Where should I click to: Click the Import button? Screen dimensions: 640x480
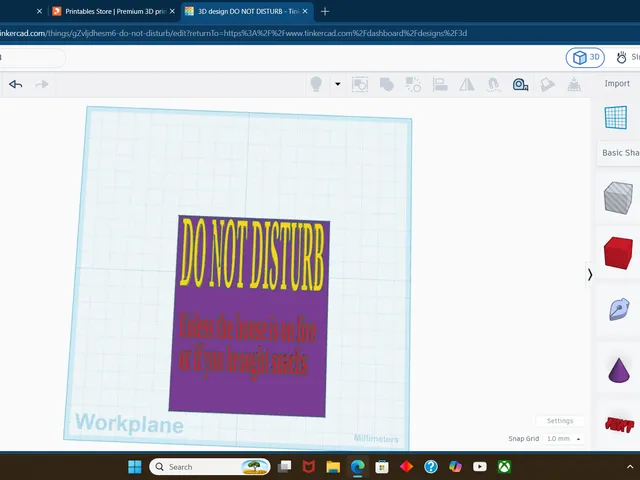tap(617, 83)
